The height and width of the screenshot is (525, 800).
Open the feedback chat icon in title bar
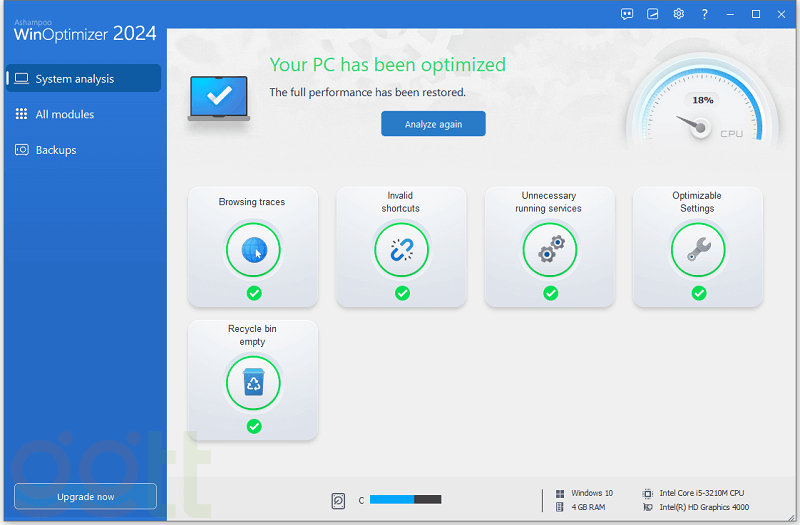[627, 14]
